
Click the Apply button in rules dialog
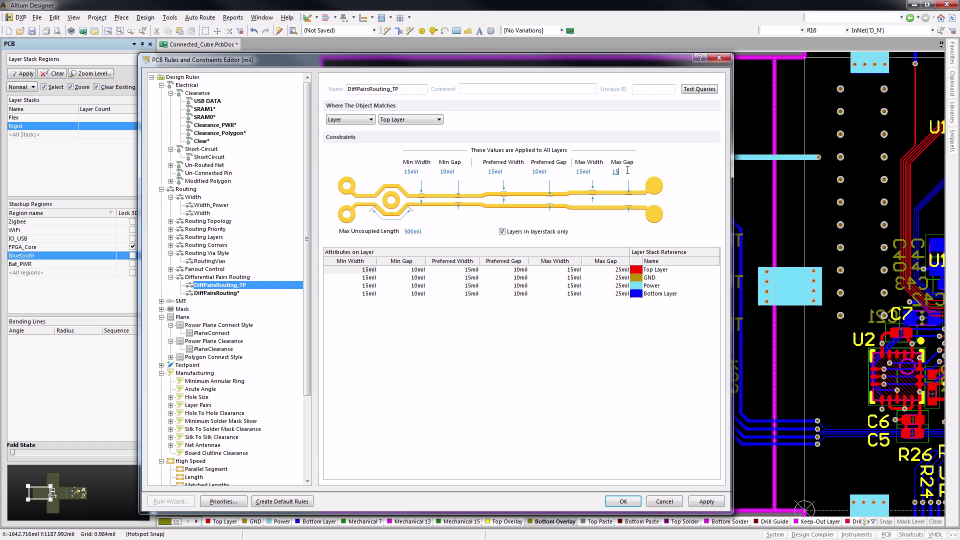pos(707,501)
